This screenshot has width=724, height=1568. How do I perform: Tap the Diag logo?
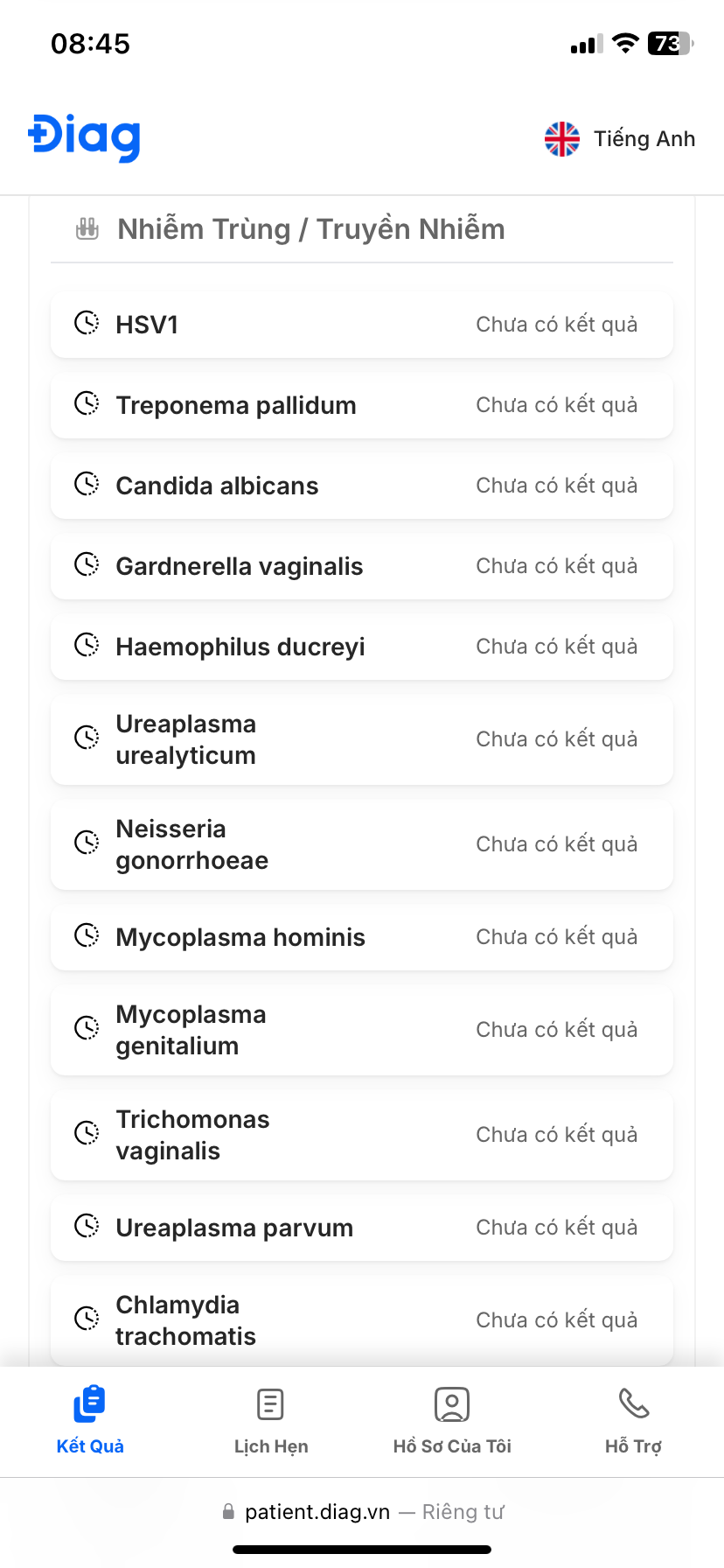[85, 137]
